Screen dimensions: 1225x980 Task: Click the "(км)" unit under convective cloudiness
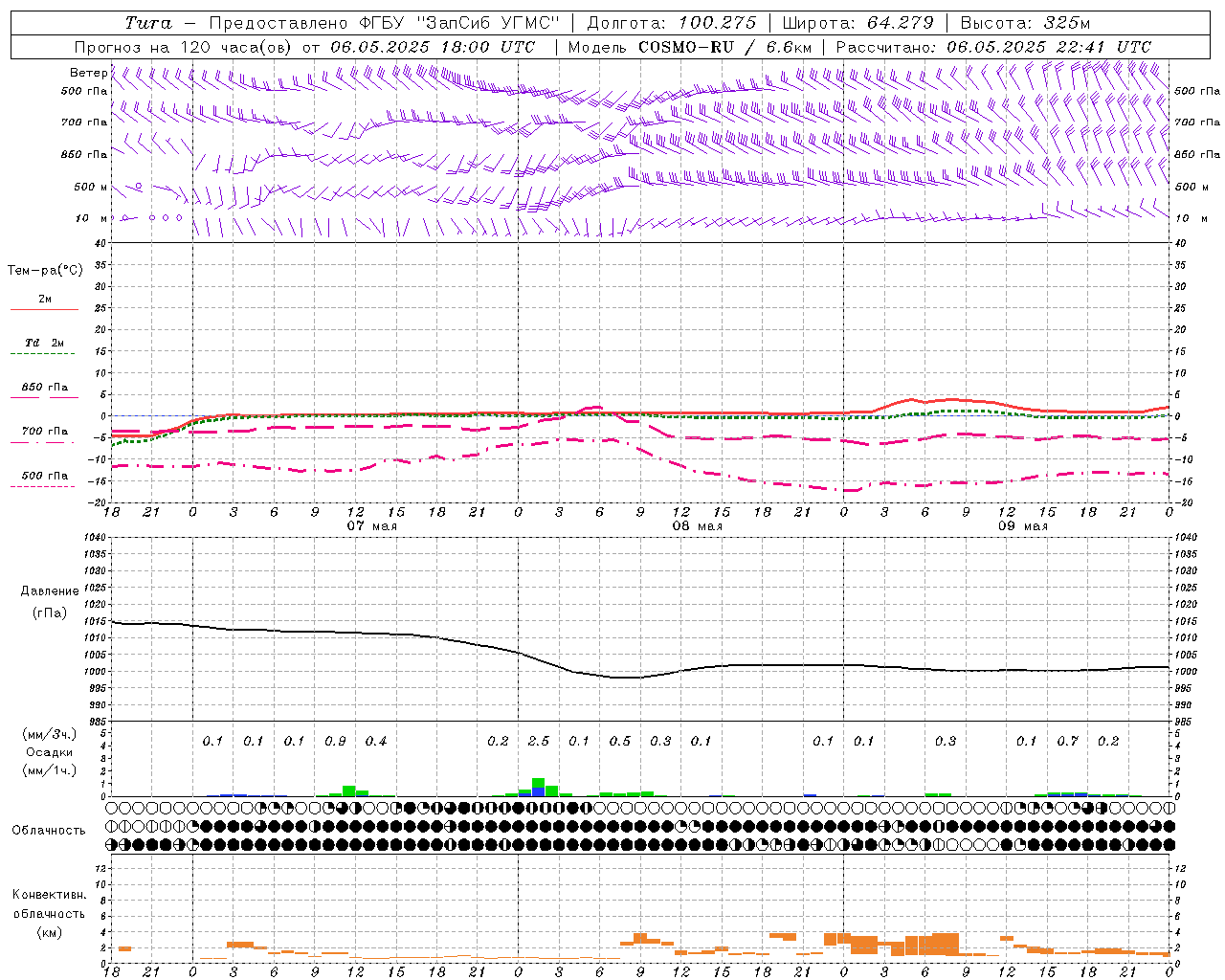pyautogui.click(x=50, y=932)
